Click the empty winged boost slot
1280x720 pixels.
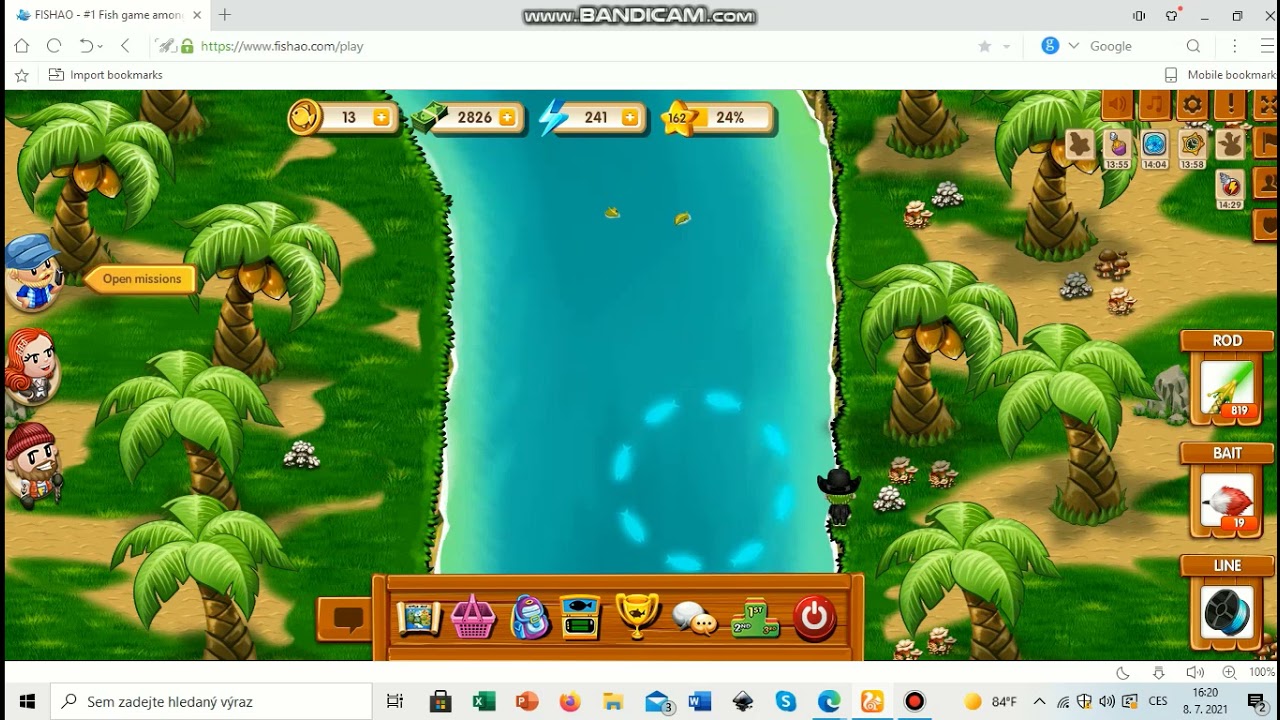(1229, 145)
